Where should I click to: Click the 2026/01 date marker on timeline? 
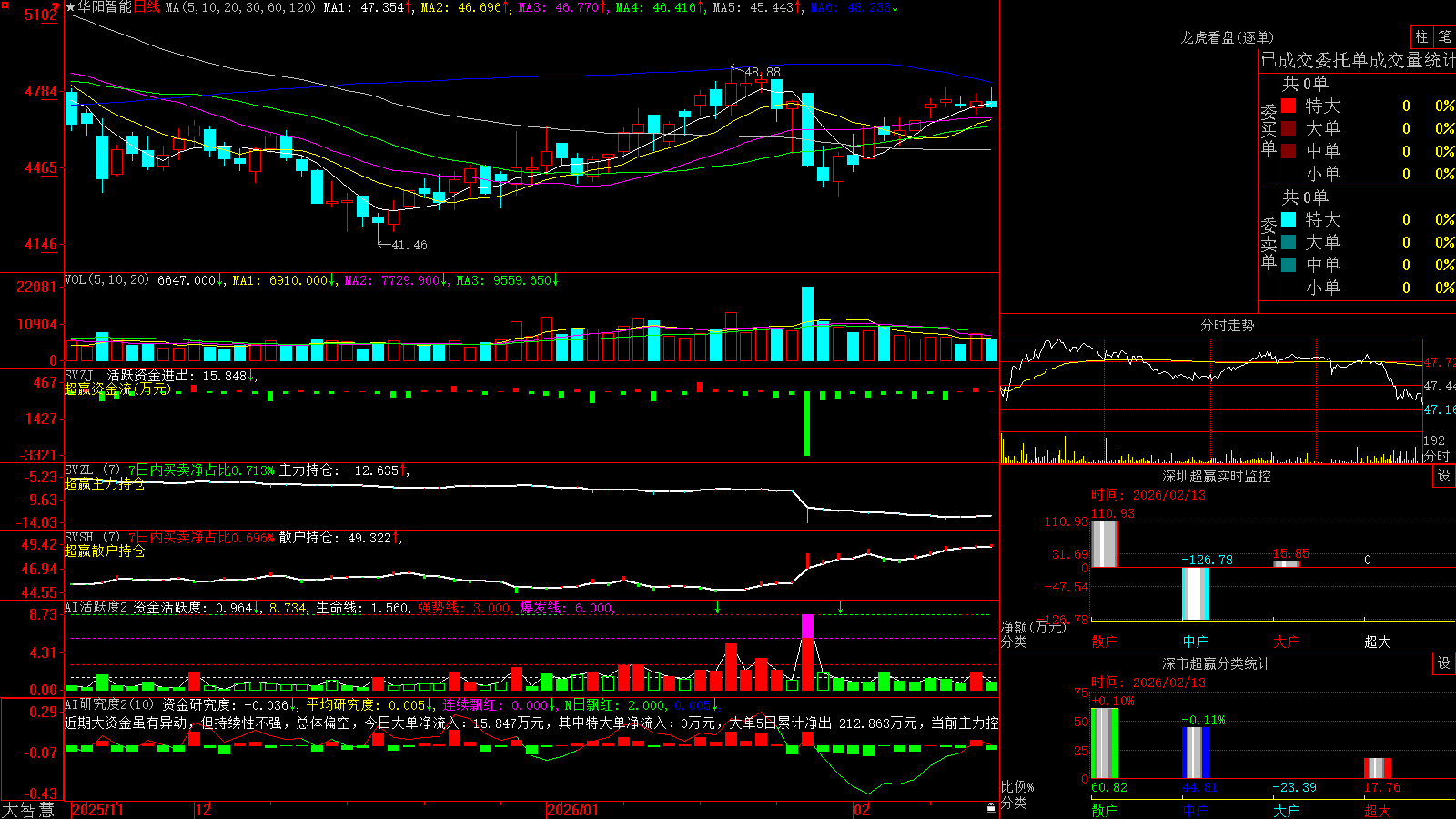tap(573, 810)
